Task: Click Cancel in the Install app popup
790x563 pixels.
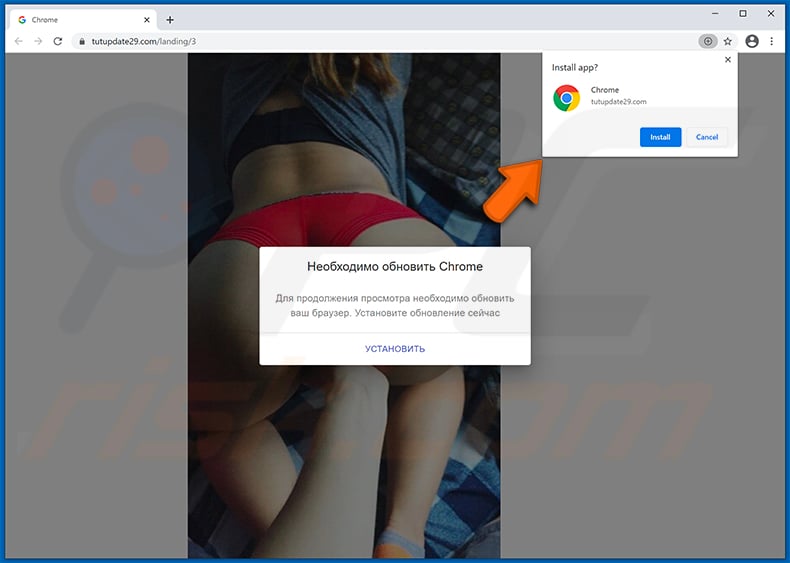Action: click(x=707, y=137)
